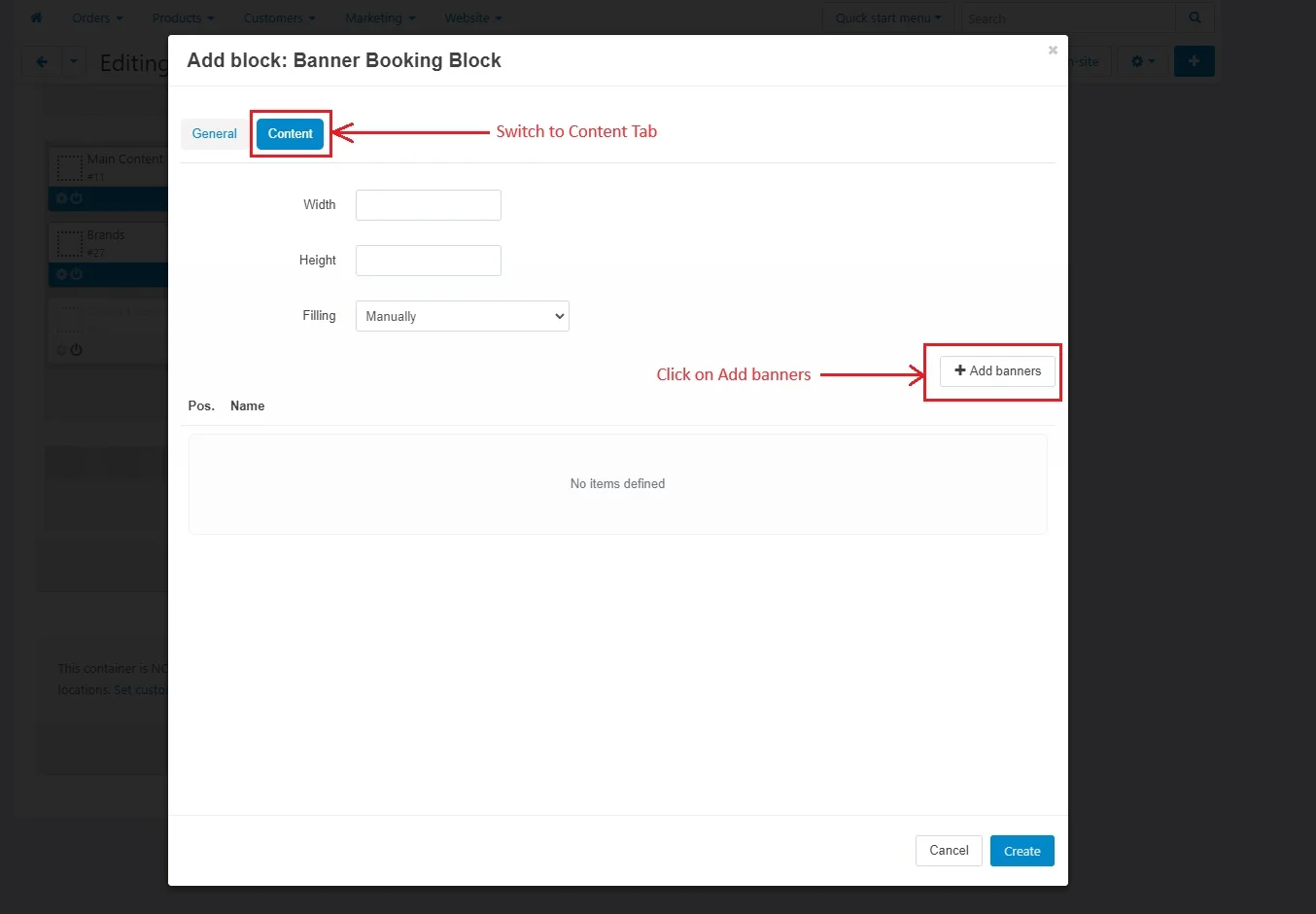The image size is (1316, 914).
Task: Click the Pos. column header
Action: (x=201, y=406)
